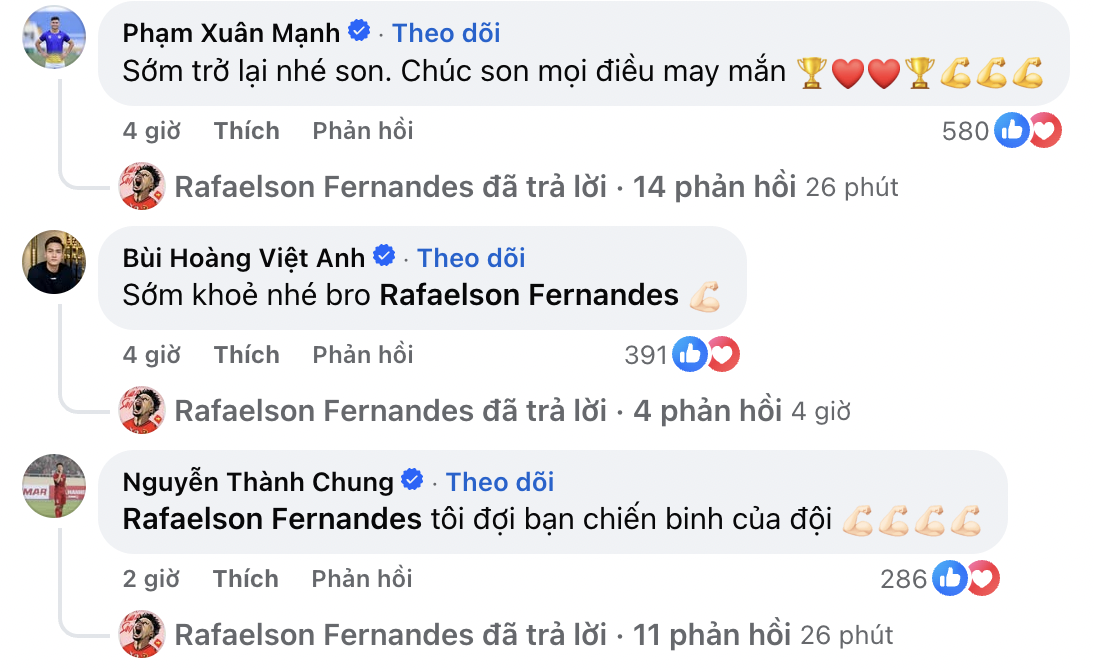This screenshot has height=672, width=1094.
Task: Toggle Thích under Bùi Hoàng Việt Anh's comment
Action: [246, 354]
